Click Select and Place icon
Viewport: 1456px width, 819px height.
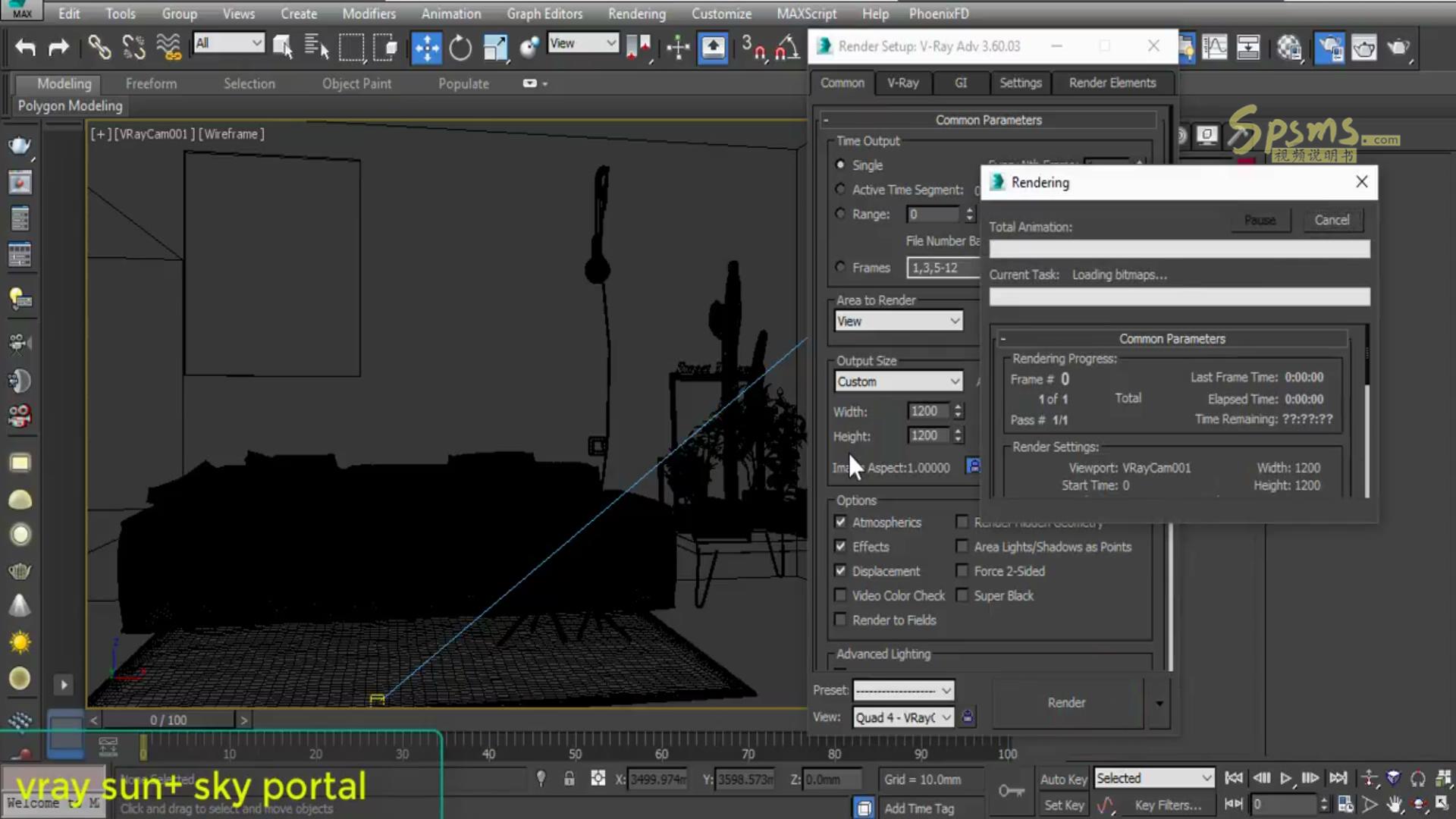tap(529, 48)
